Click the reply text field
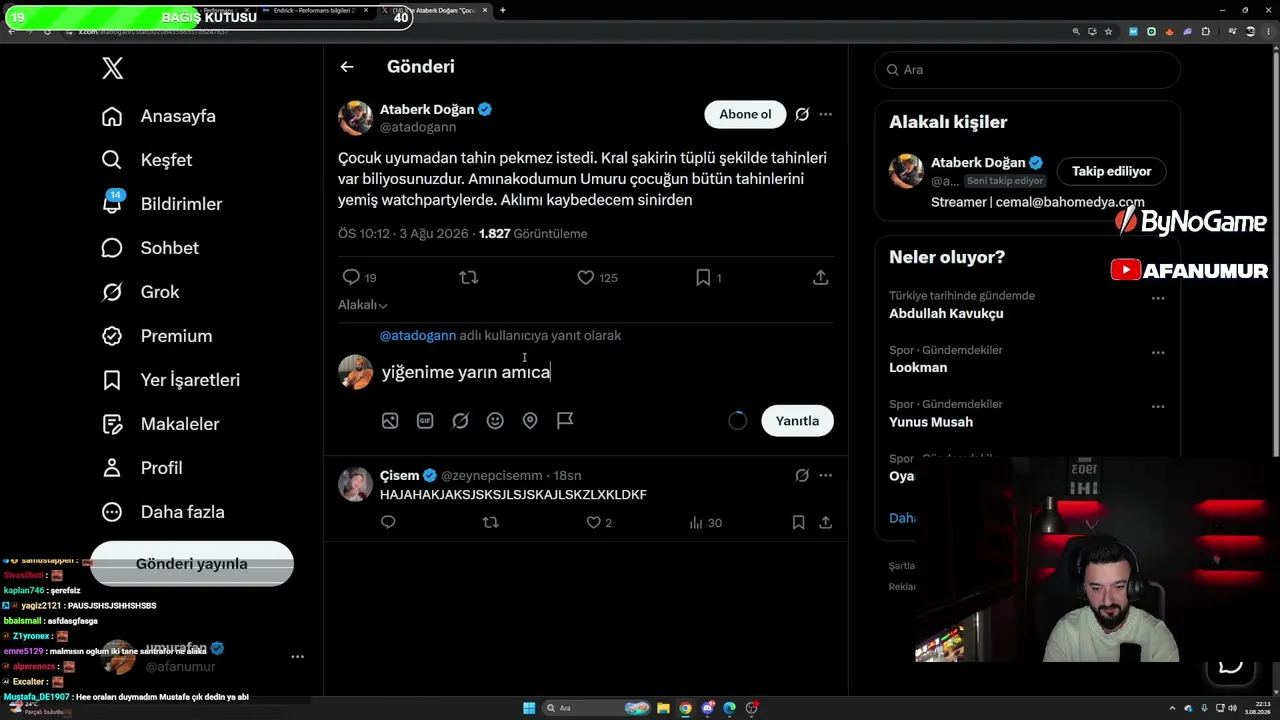 point(607,372)
